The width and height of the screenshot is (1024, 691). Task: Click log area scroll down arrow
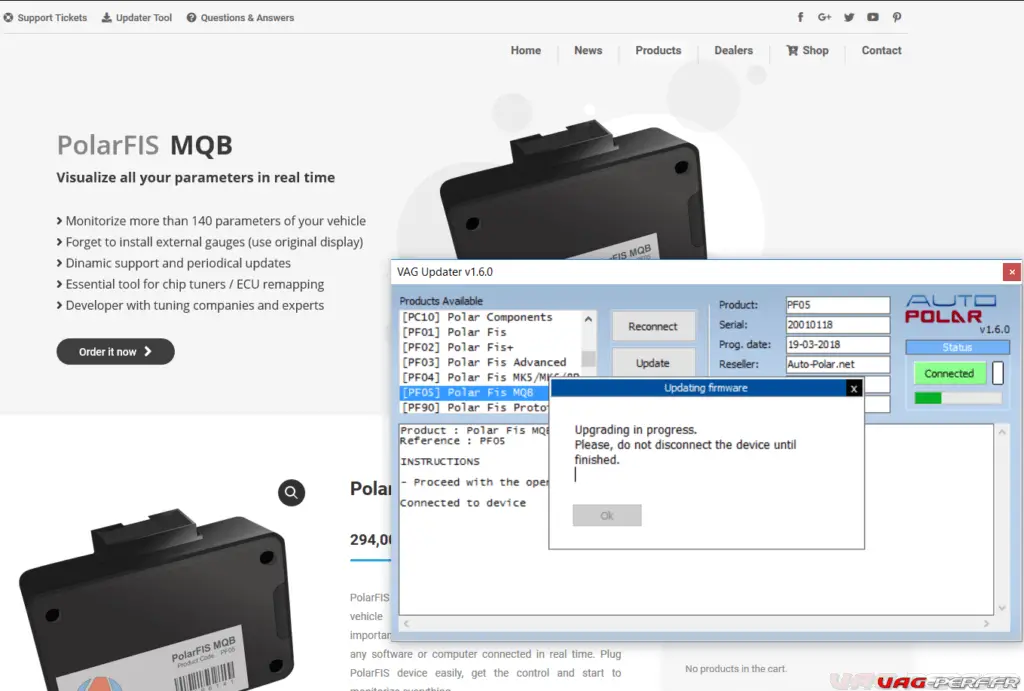pos(1002,608)
